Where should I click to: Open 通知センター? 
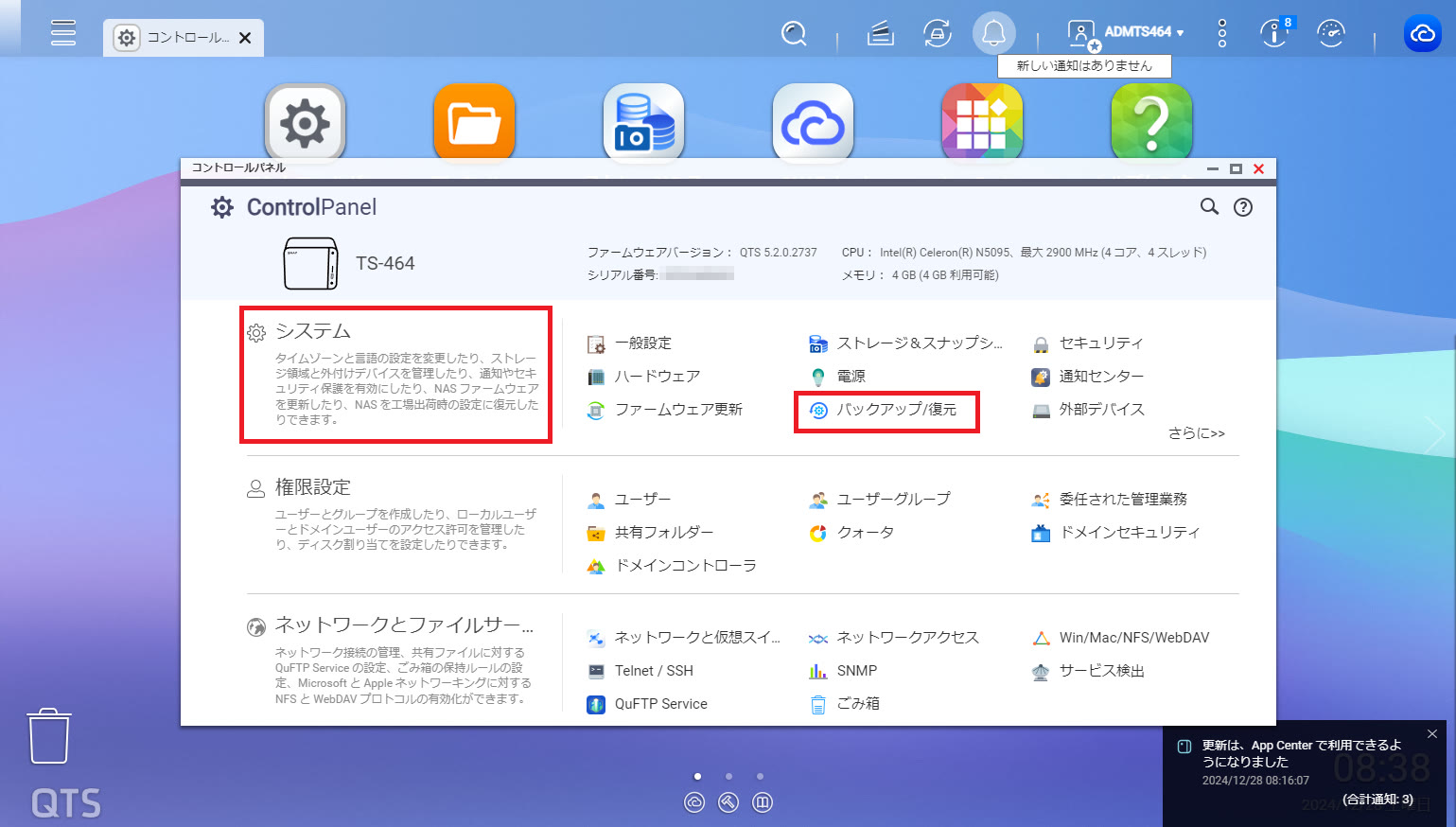(1088, 377)
